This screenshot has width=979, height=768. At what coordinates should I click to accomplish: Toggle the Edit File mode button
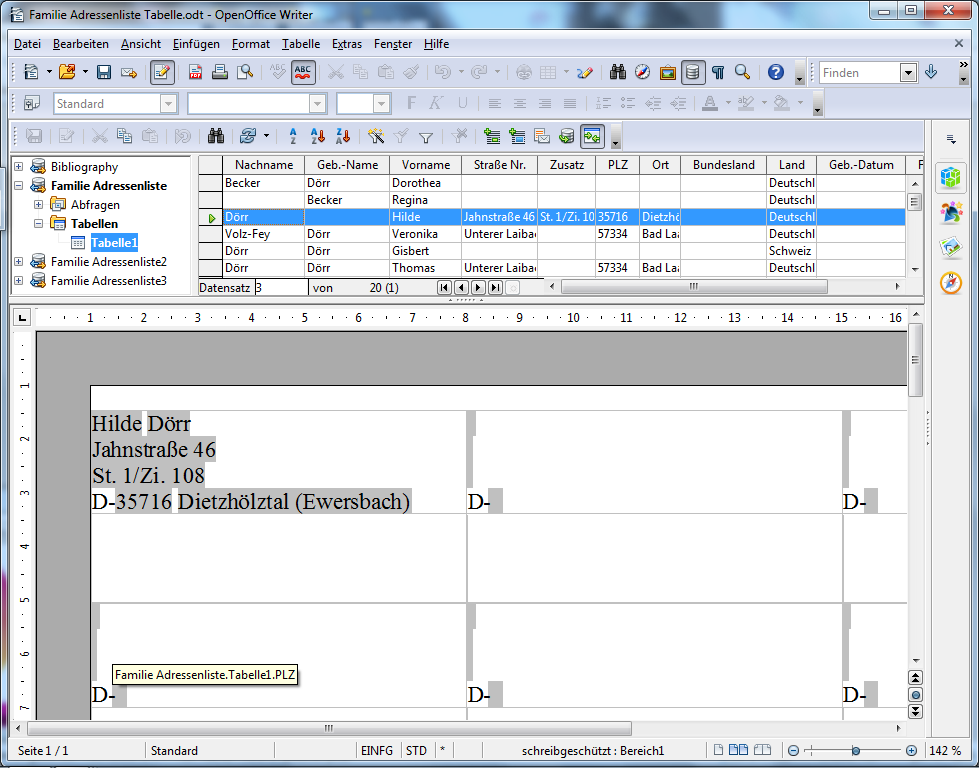[x=162, y=72]
